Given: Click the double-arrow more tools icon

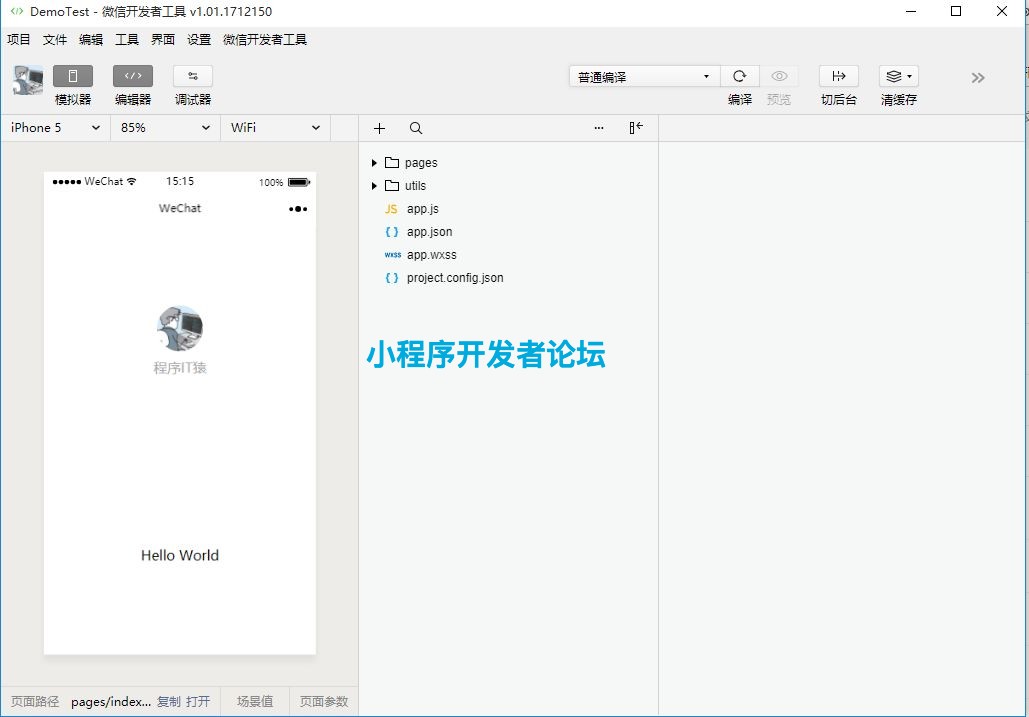Looking at the screenshot, I should (978, 78).
